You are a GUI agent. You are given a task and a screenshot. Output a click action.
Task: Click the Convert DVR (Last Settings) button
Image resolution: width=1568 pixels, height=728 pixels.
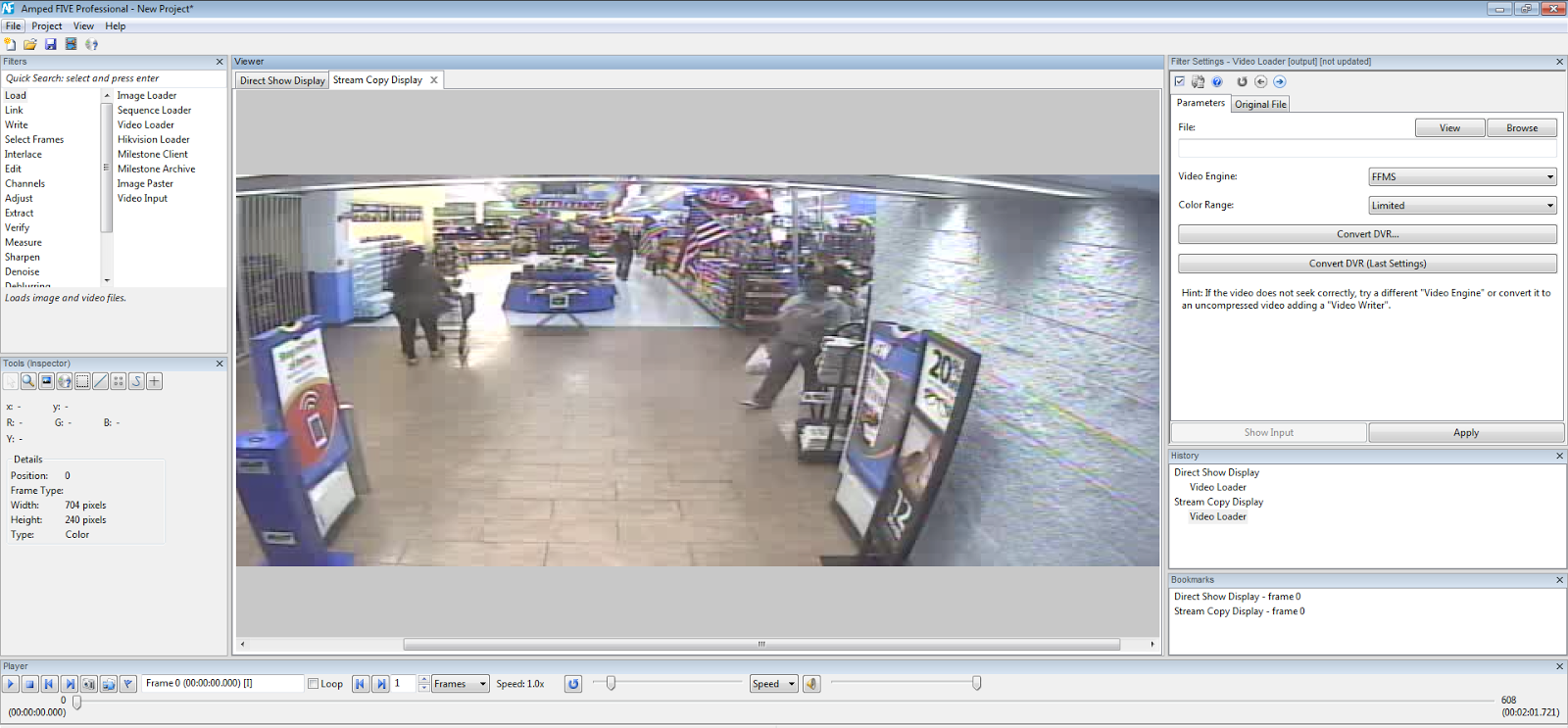(1367, 264)
